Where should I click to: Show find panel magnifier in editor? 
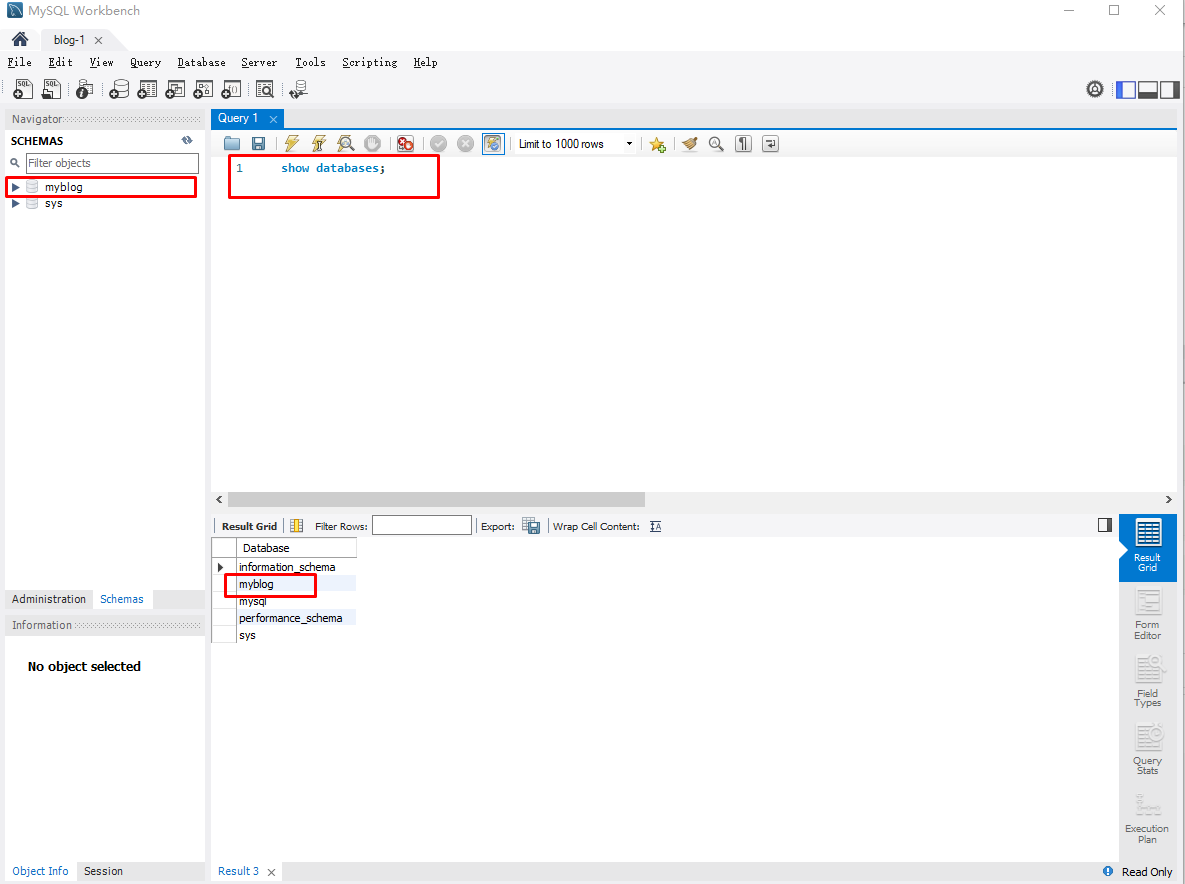[x=716, y=144]
